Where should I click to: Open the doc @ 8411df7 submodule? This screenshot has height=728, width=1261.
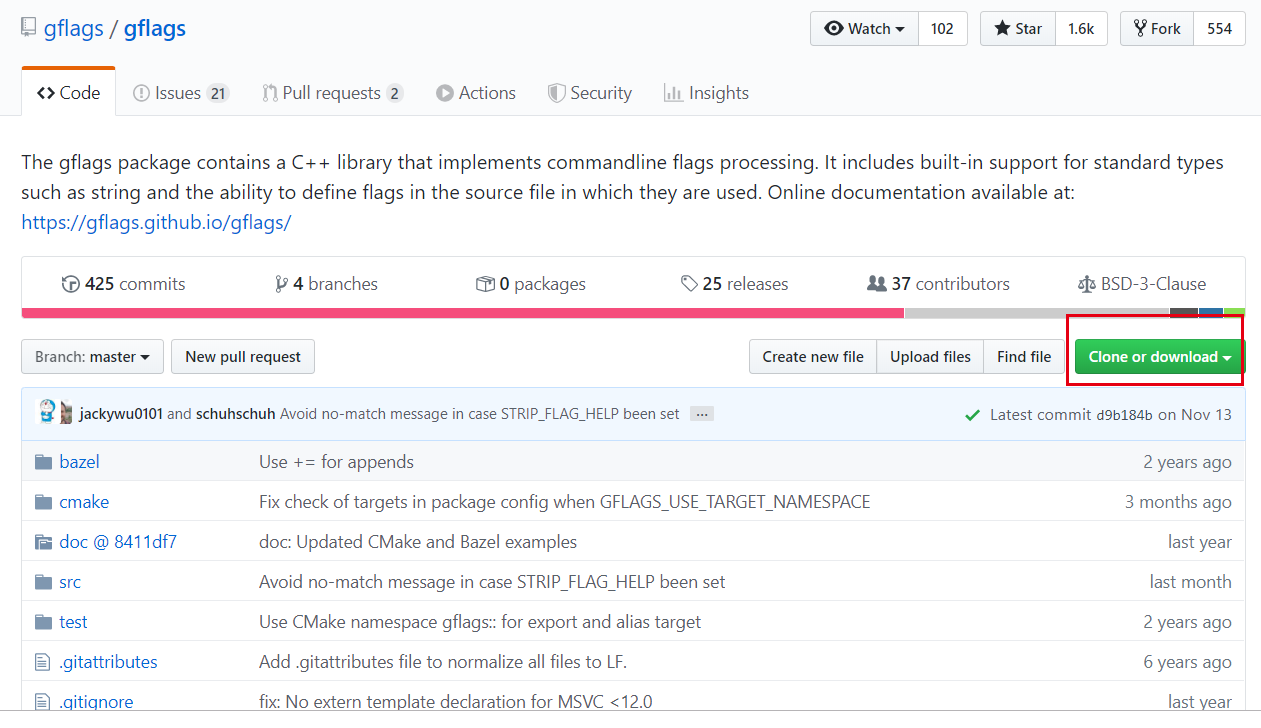tap(118, 542)
